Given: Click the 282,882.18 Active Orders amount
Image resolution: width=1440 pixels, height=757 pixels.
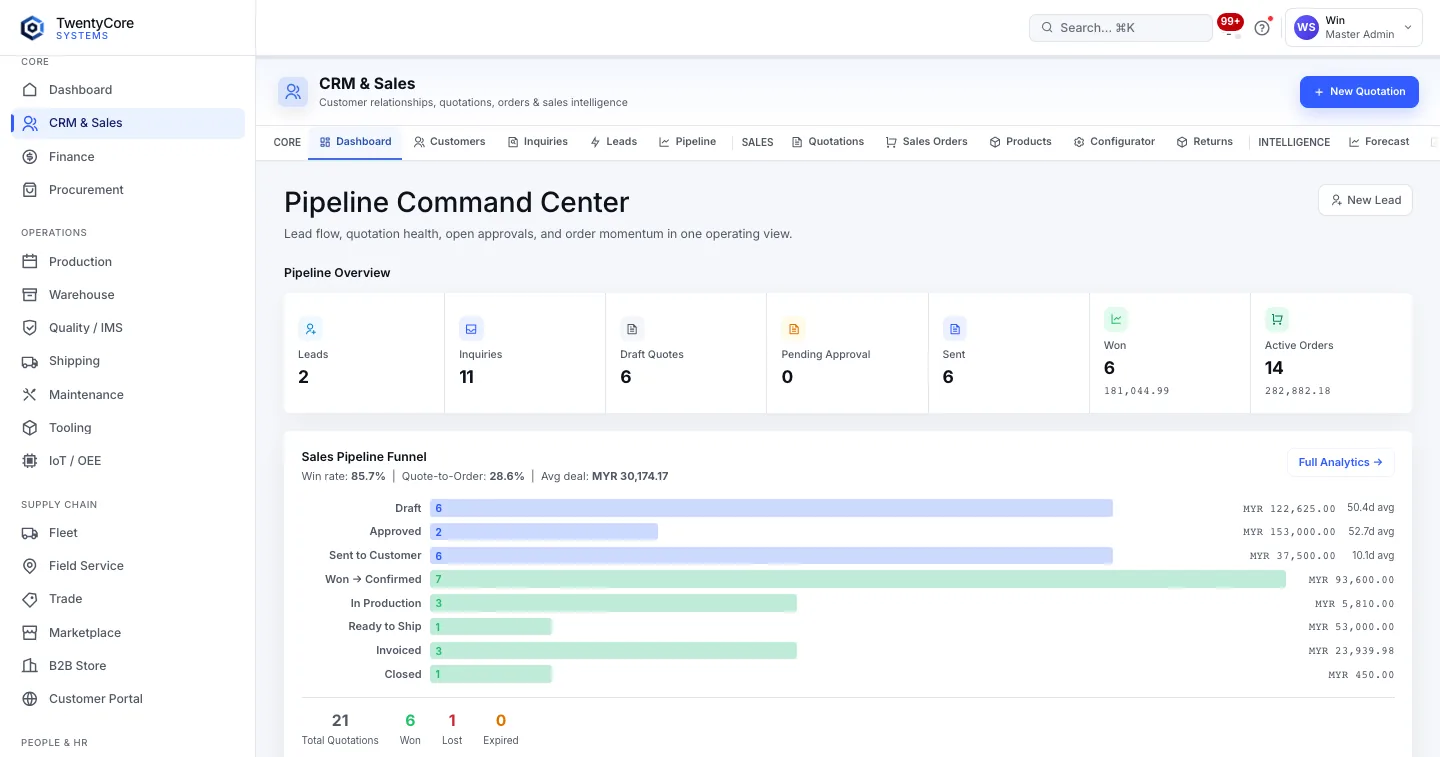Looking at the screenshot, I should coord(1298,391).
